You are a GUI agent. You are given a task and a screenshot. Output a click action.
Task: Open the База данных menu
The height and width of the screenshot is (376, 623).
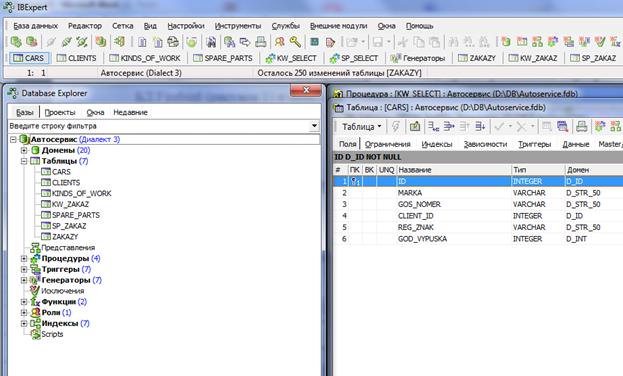point(35,26)
